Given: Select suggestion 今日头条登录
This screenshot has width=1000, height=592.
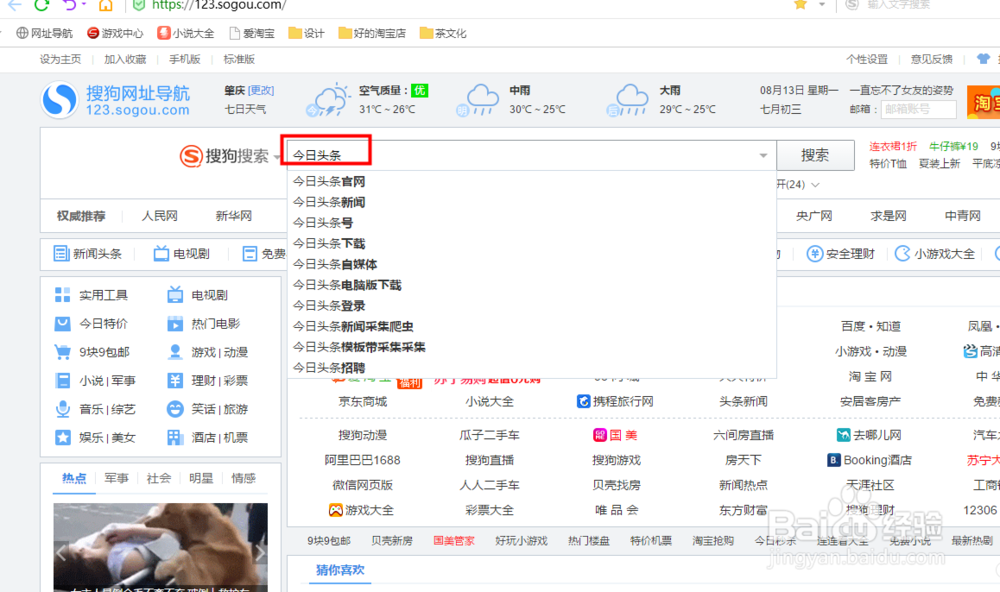Looking at the screenshot, I should pos(532,306).
